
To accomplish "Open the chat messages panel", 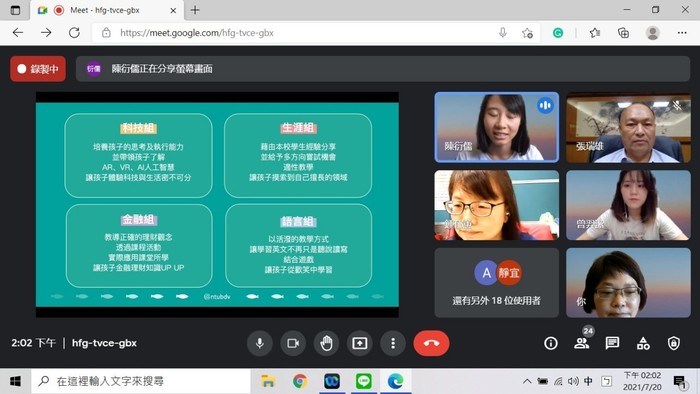I will [612, 343].
